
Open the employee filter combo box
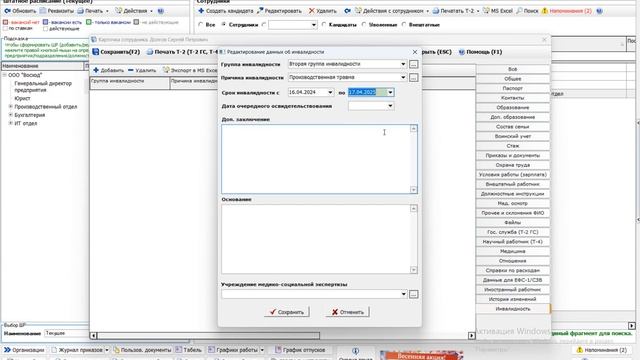pyautogui.click(x=293, y=25)
